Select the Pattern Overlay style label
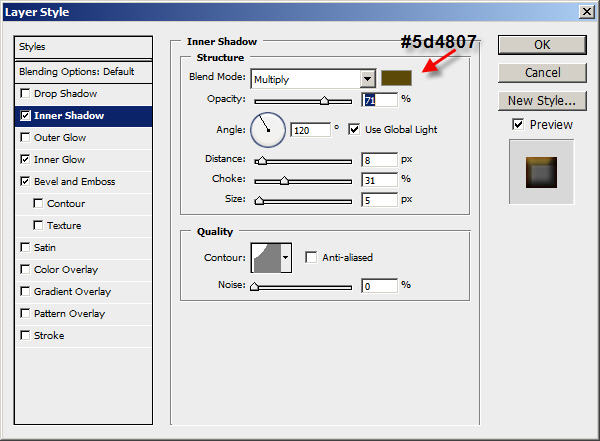 pos(69,314)
